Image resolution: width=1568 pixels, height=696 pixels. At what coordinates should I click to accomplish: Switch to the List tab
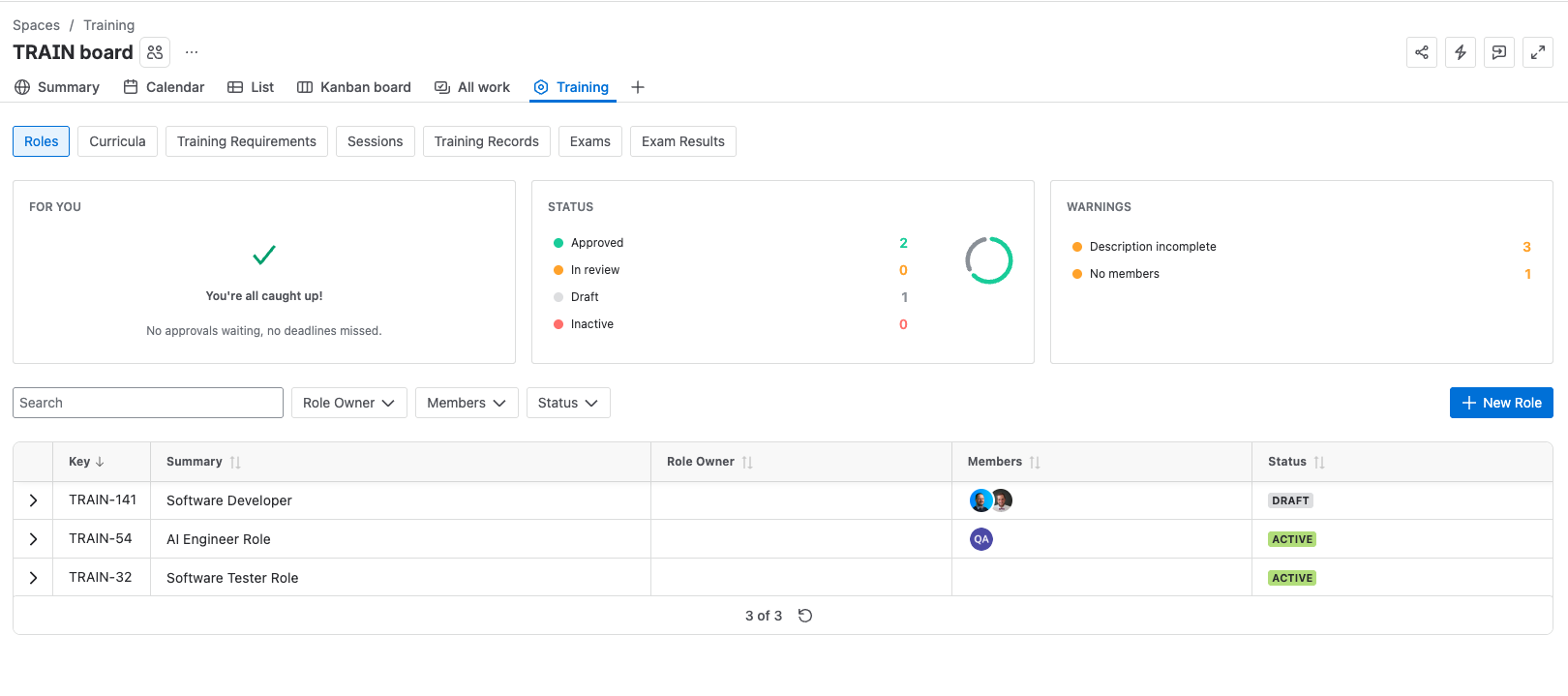251,87
